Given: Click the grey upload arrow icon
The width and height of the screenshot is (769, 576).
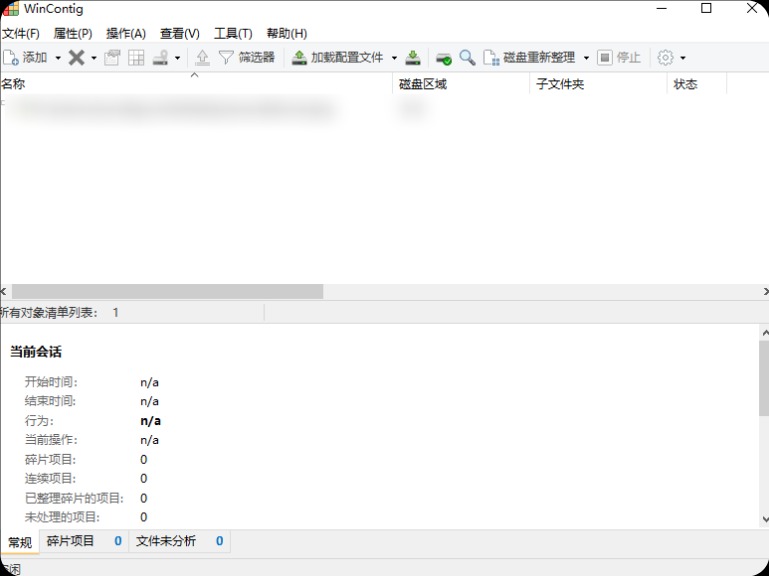Looking at the screenshot, I should tap(203, 58).
